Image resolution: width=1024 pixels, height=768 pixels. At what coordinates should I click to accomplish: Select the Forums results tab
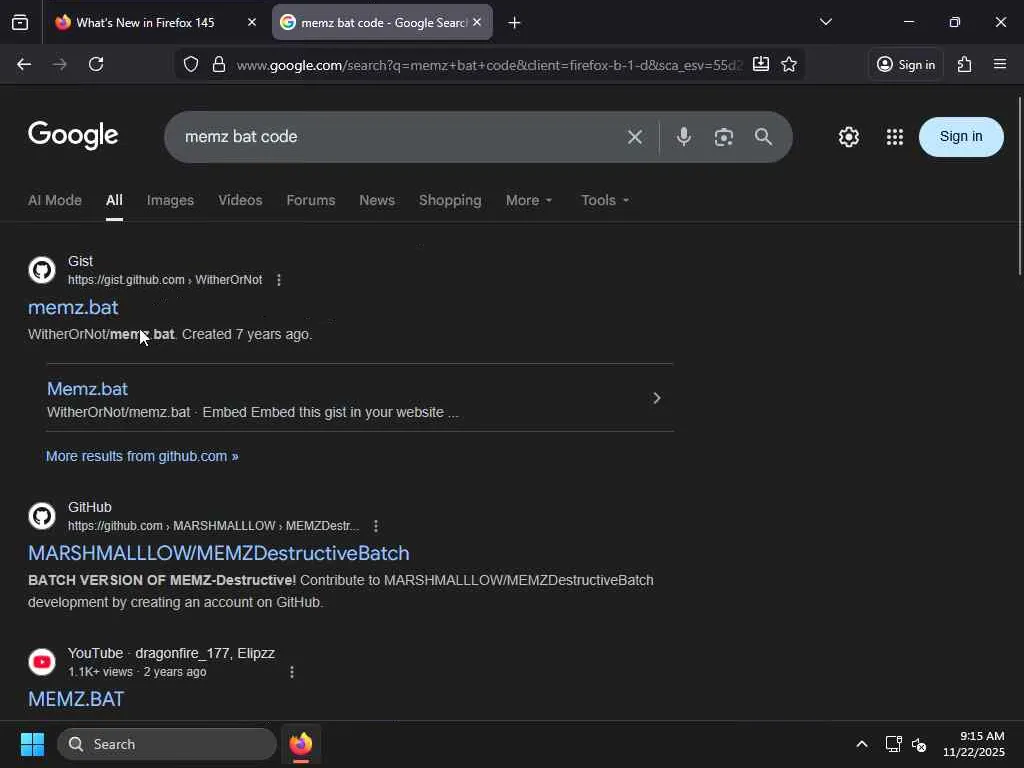pos(311,200)
